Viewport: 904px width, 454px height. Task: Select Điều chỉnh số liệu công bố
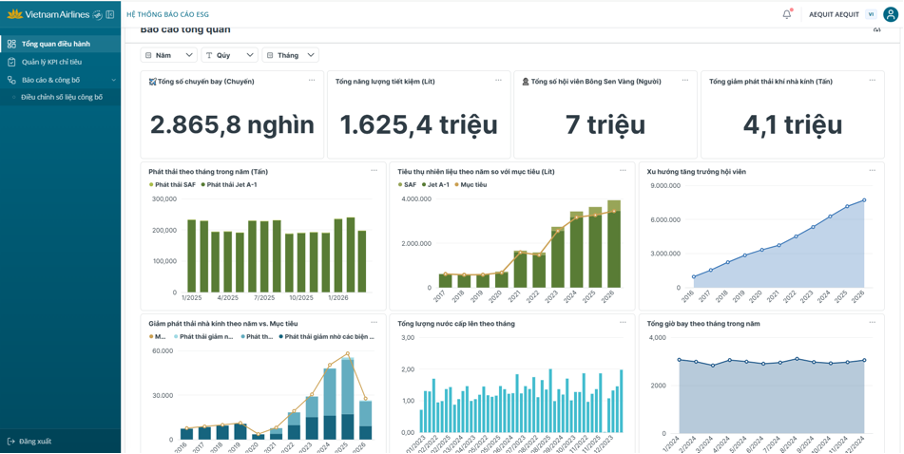(62, 97)
